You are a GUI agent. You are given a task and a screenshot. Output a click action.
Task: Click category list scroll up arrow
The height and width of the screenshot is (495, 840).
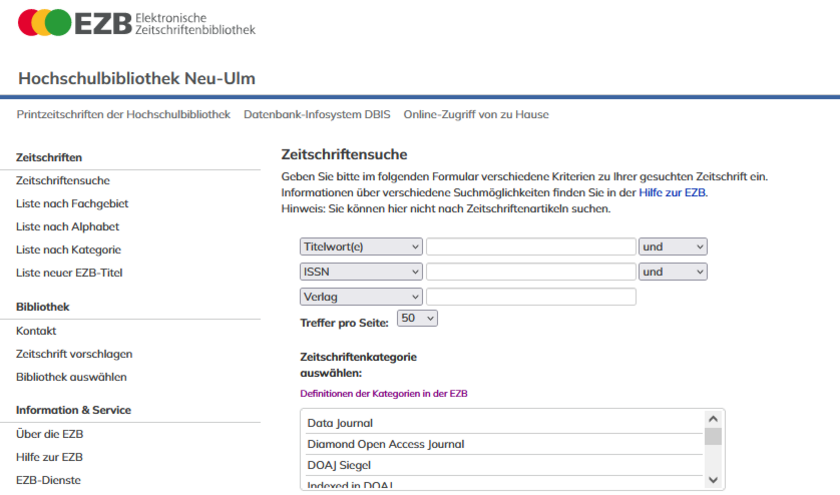pos(713,419)
